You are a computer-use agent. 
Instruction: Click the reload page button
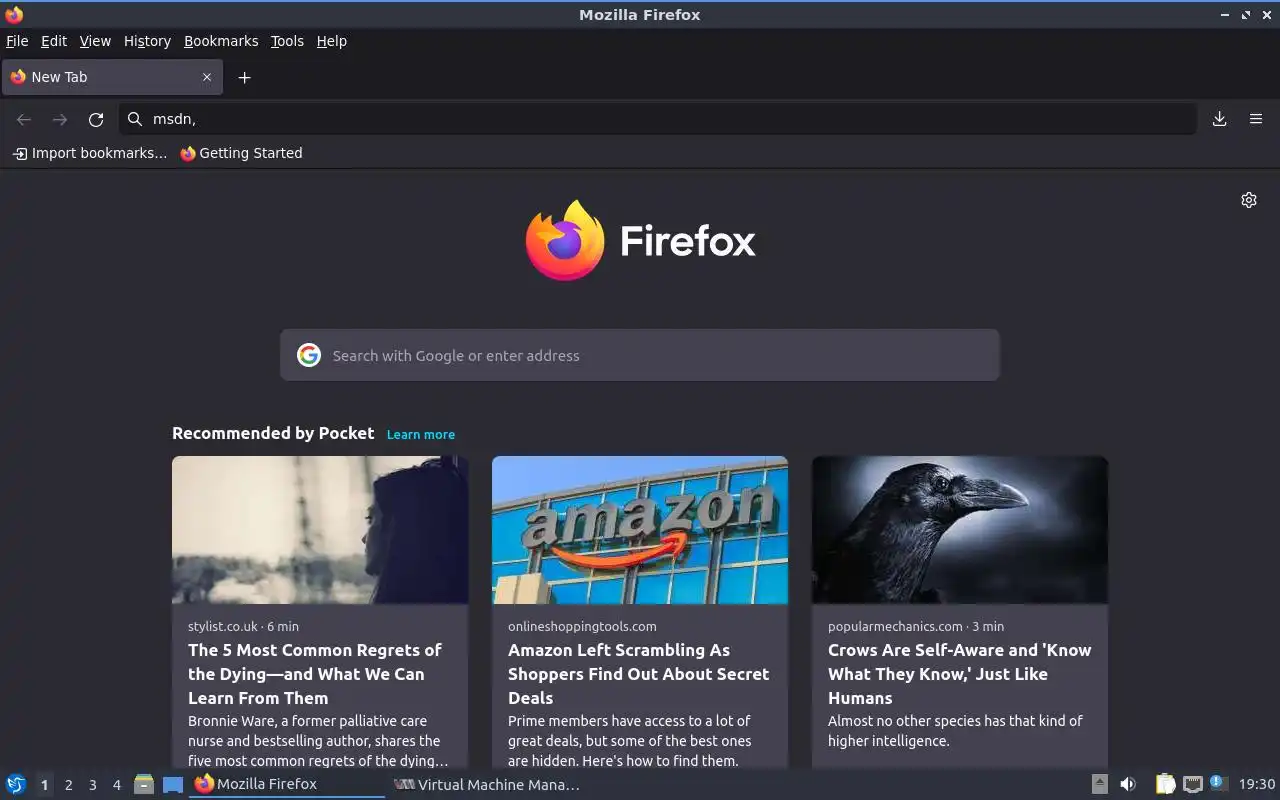tap(96, 119)
